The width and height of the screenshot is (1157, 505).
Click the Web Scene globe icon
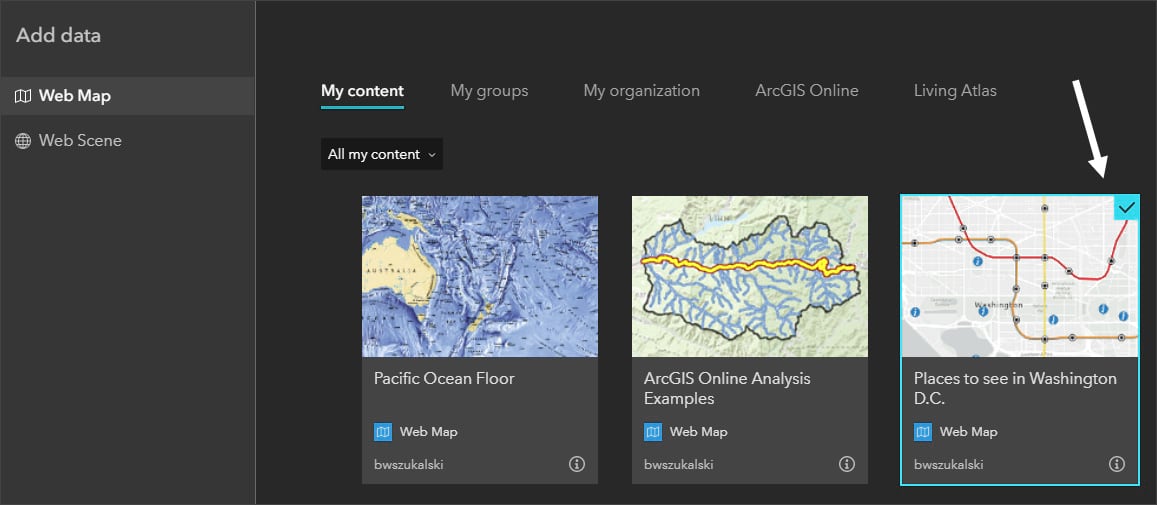click(x=23, y=141)
